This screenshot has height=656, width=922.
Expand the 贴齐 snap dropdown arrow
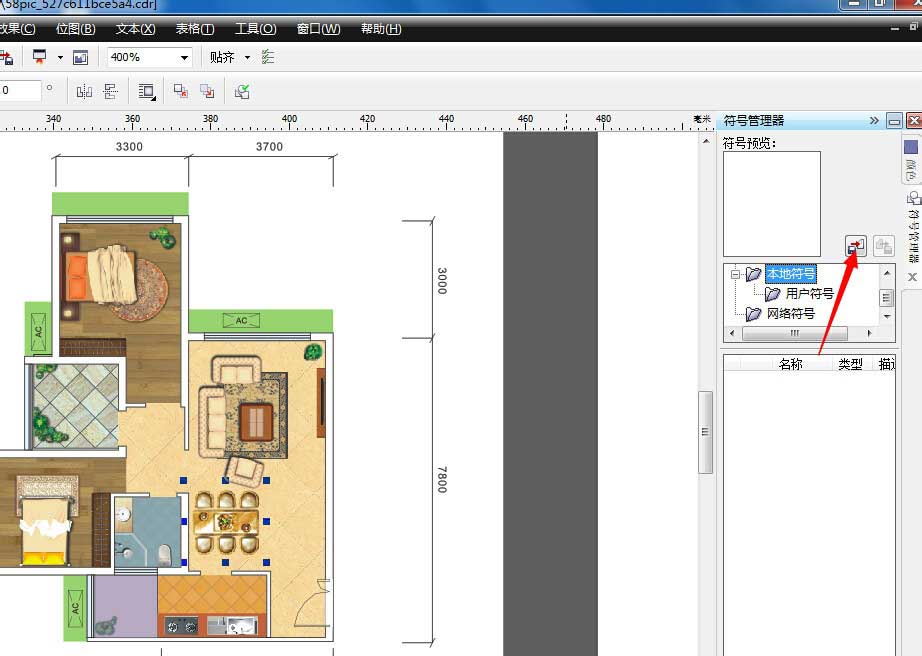pos(248,58)
